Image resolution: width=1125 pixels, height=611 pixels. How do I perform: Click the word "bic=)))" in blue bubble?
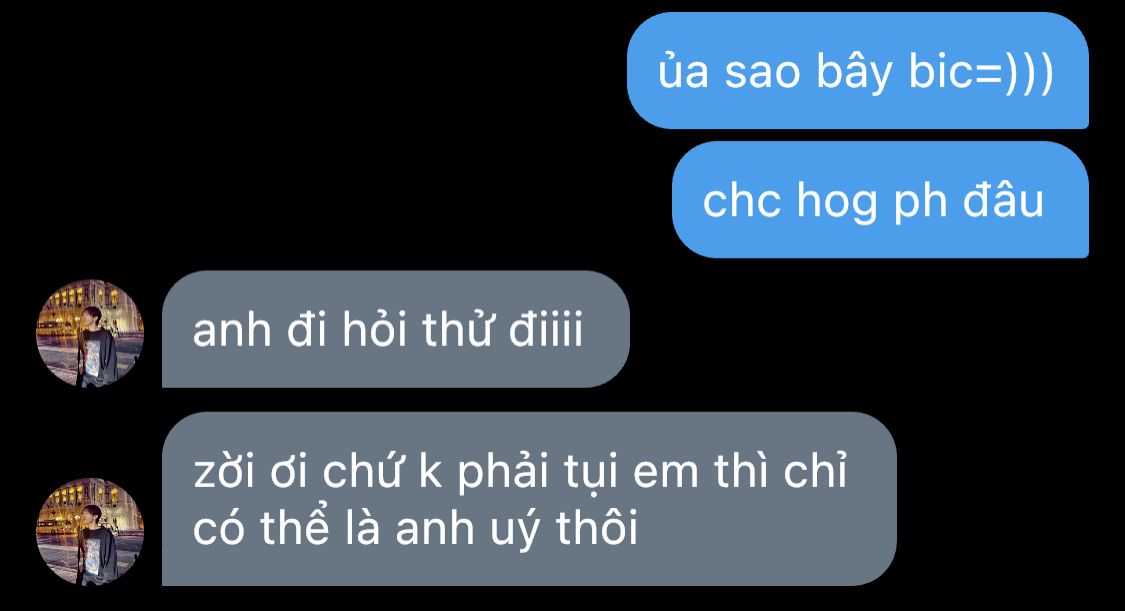981,72
